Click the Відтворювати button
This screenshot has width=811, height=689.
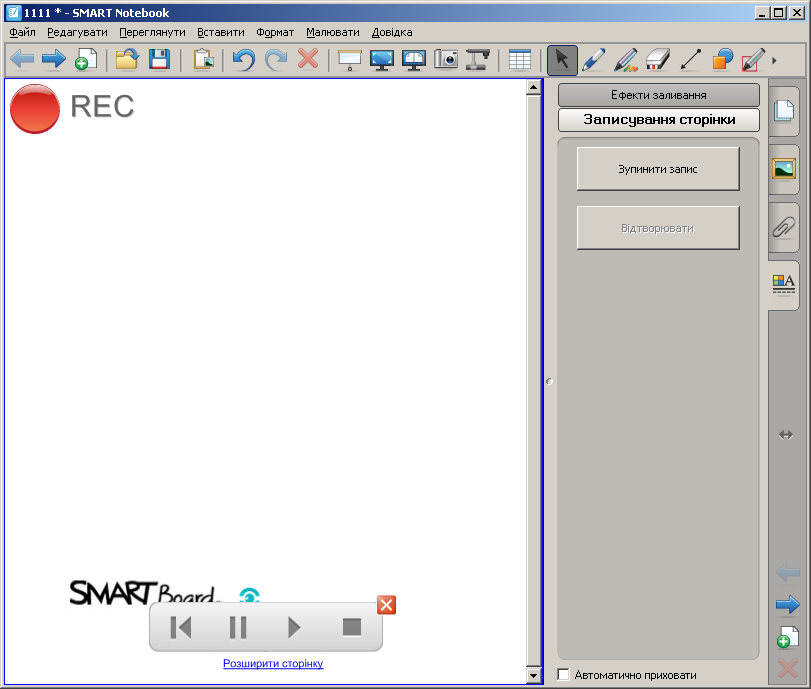[658, 228]
